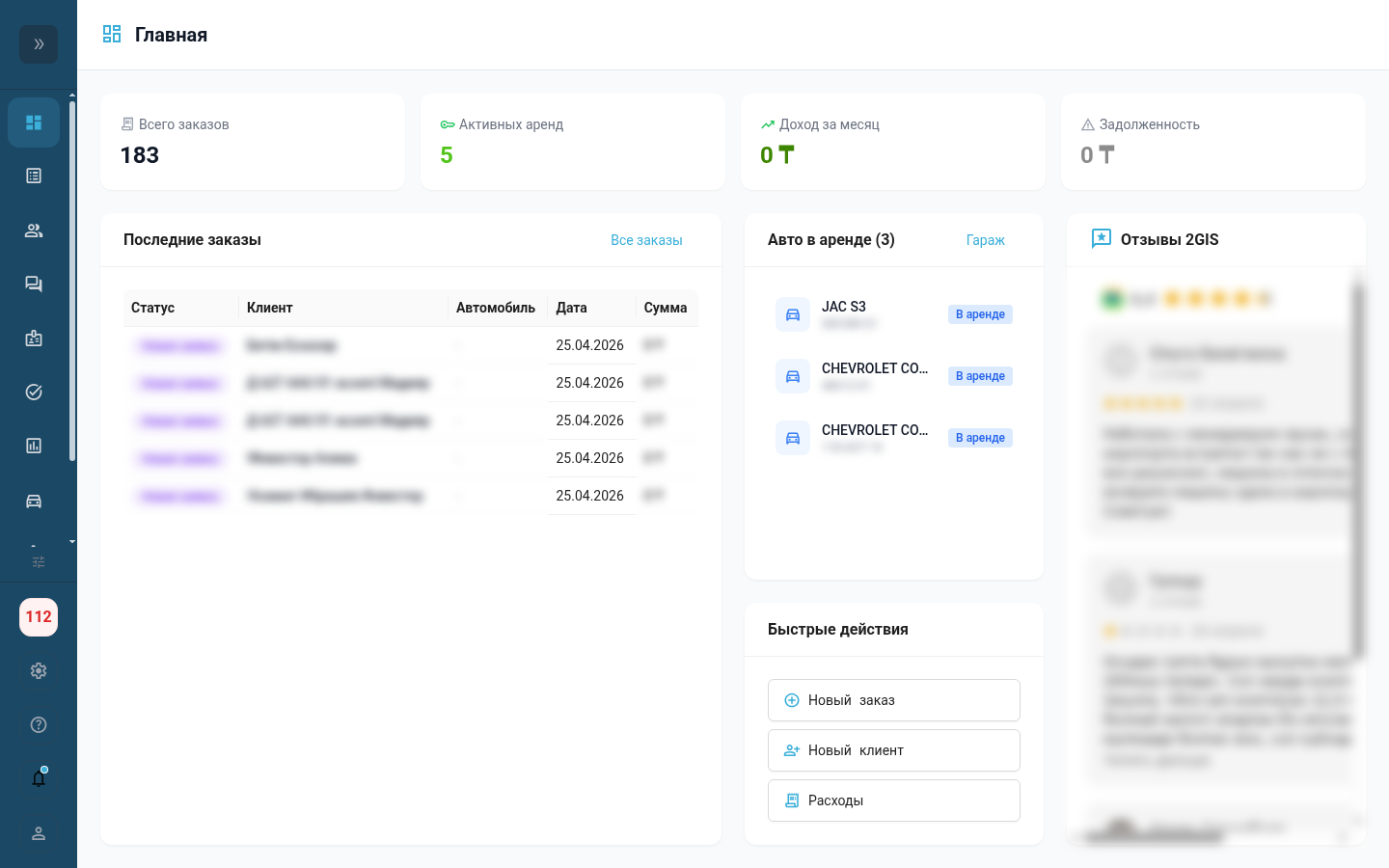
Task: Open settings gear icon in sidebar
Action: (x=39, y=671)
